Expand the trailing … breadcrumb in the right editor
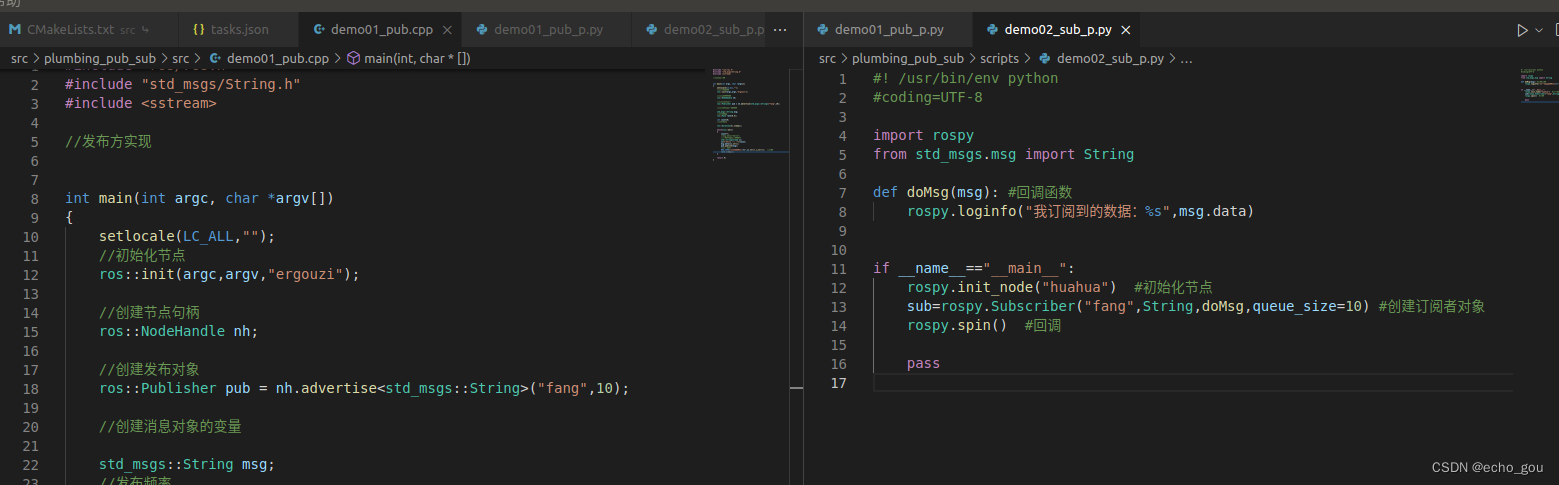This screenshot has width=1559, height=485. tap(1186, 59)
